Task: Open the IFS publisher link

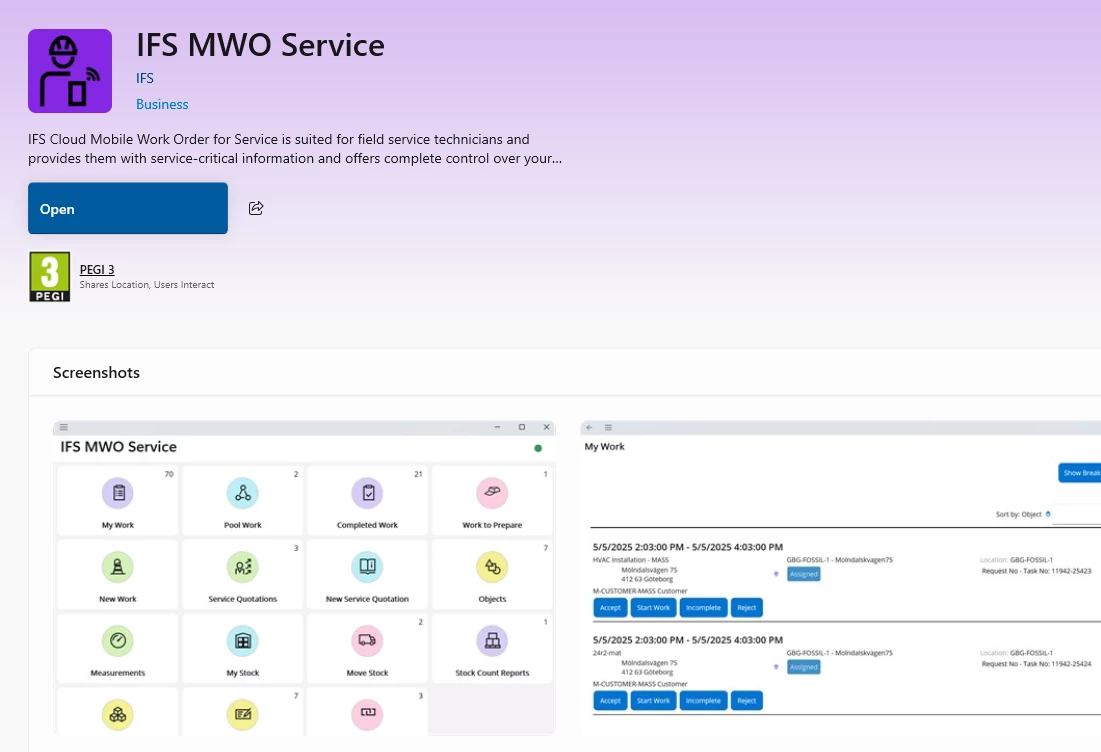Action: point(145,78)
